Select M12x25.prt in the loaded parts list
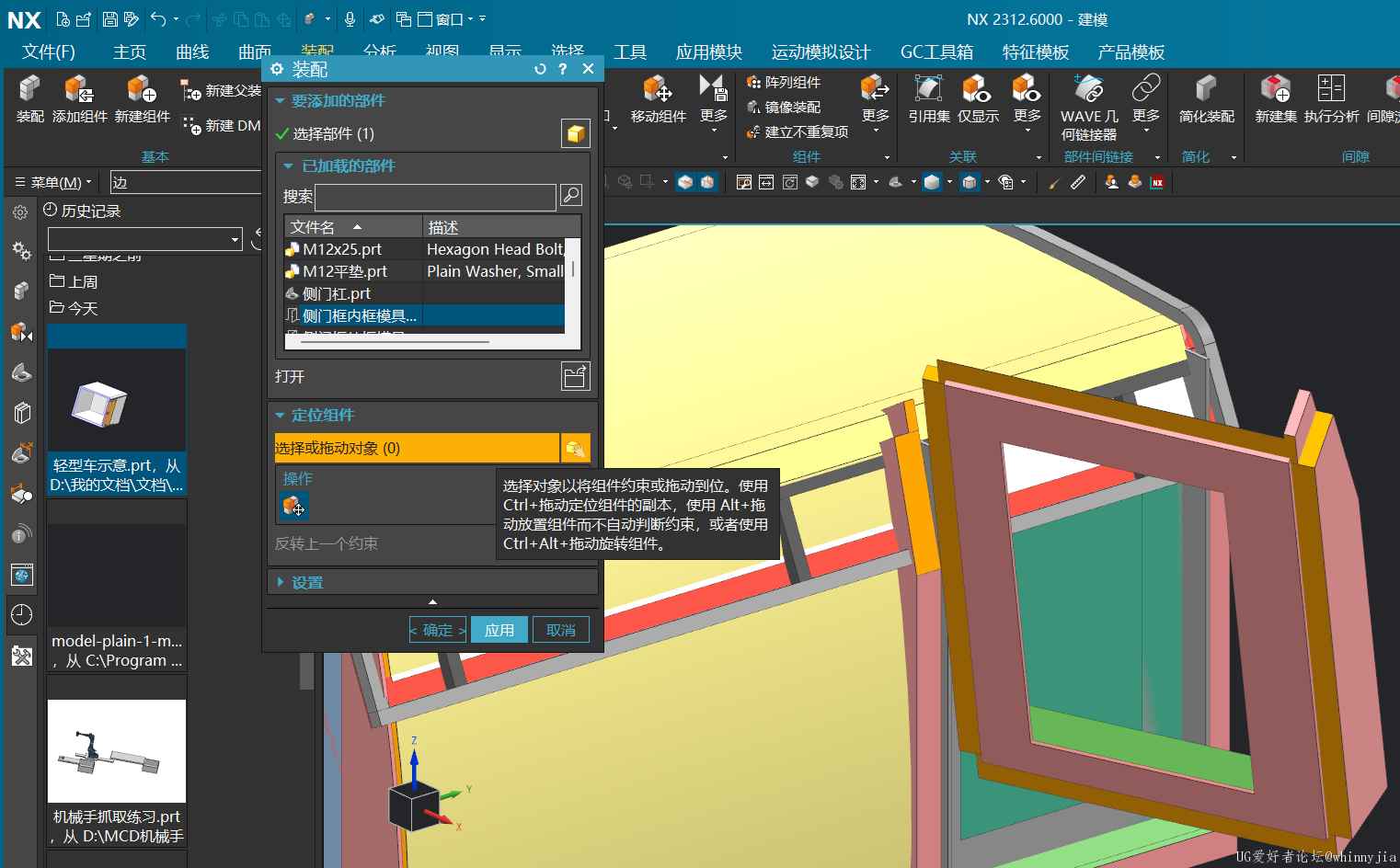 click(x=424, y=249)
